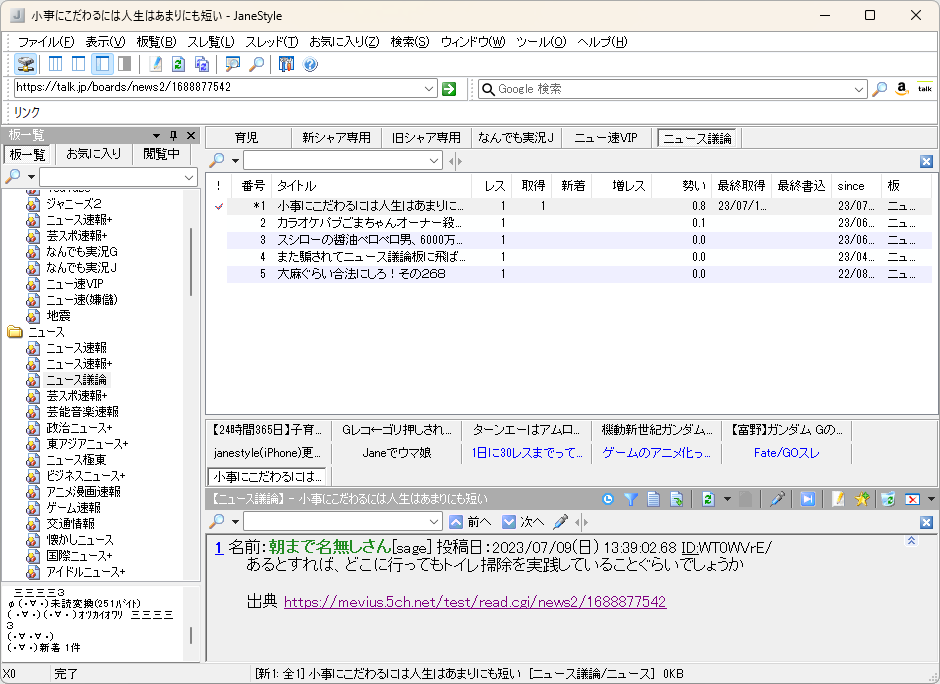Sort by the 勢い column header

point(681,186)
